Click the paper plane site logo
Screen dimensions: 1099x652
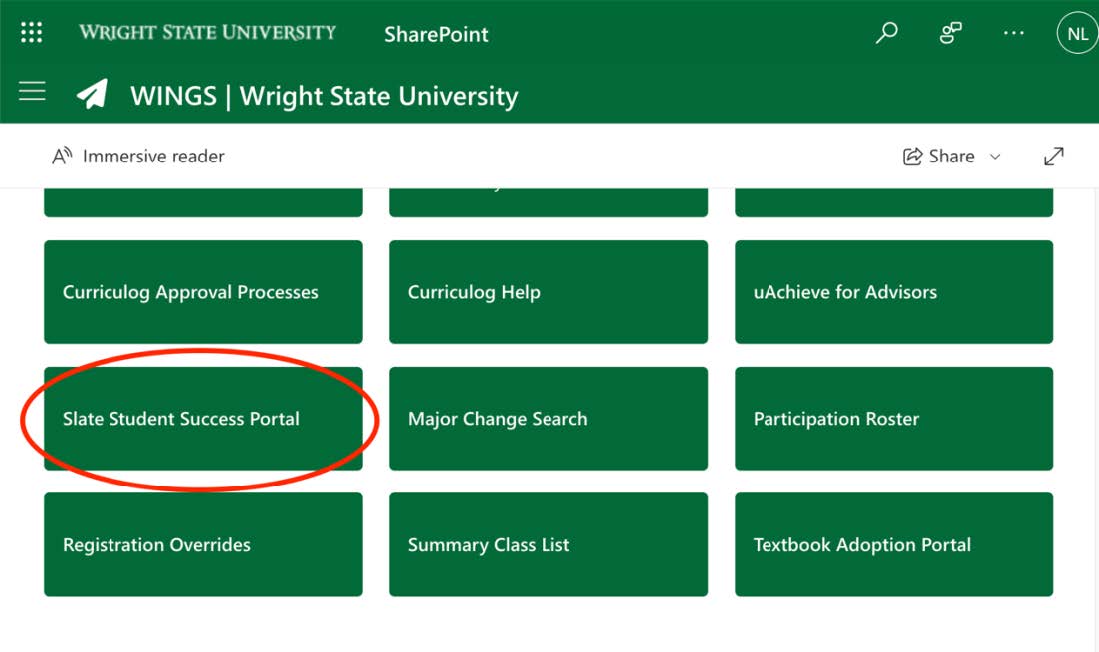[91, 94]
